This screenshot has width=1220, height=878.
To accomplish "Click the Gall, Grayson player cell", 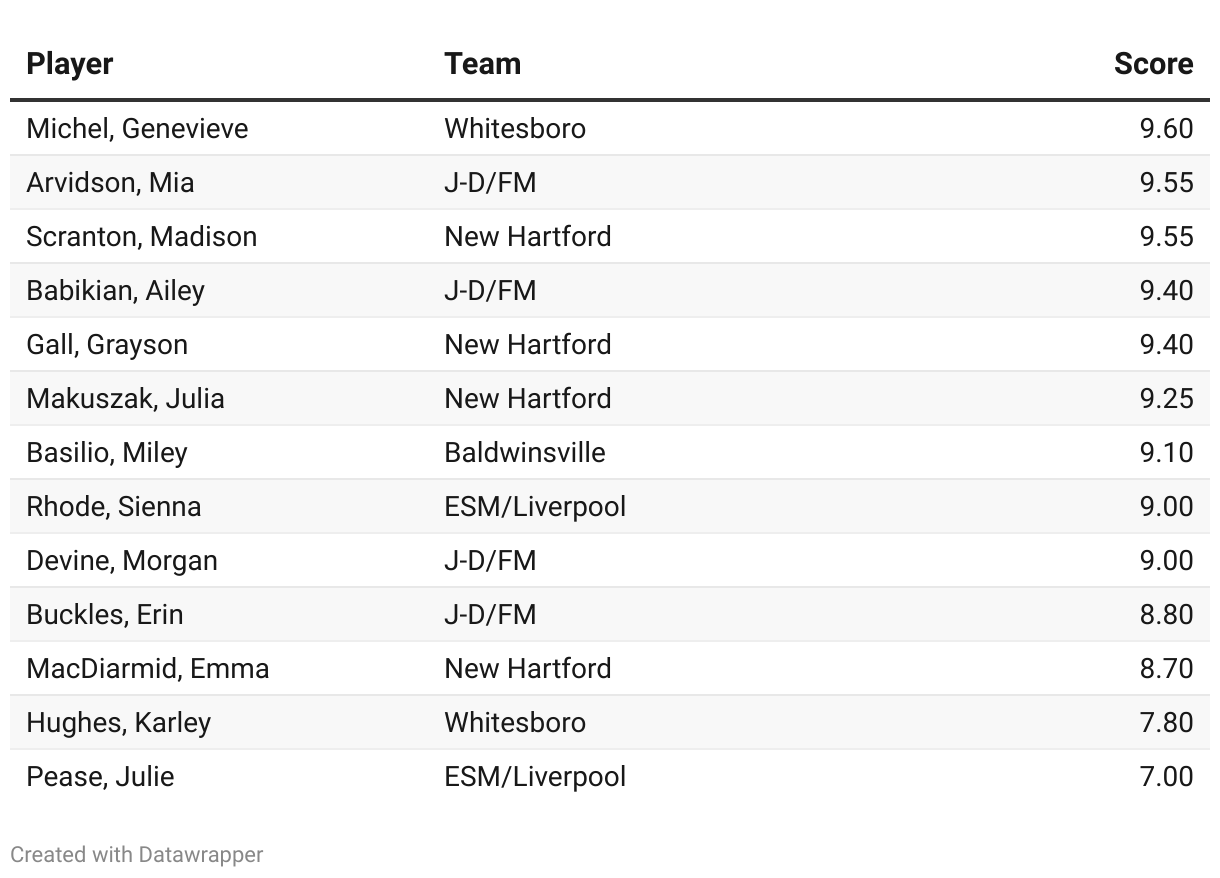I will (107, 345).
